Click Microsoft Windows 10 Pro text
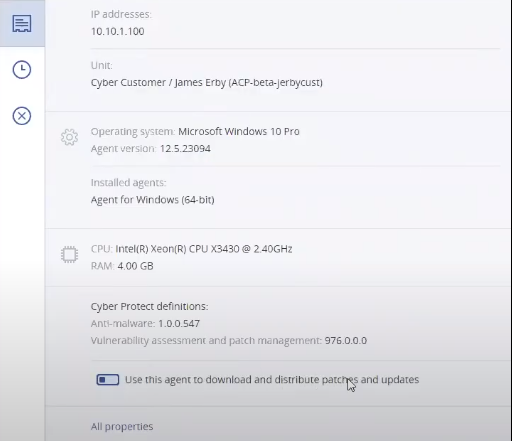Screen dimensions: 512x441 (x=239, y=131)
